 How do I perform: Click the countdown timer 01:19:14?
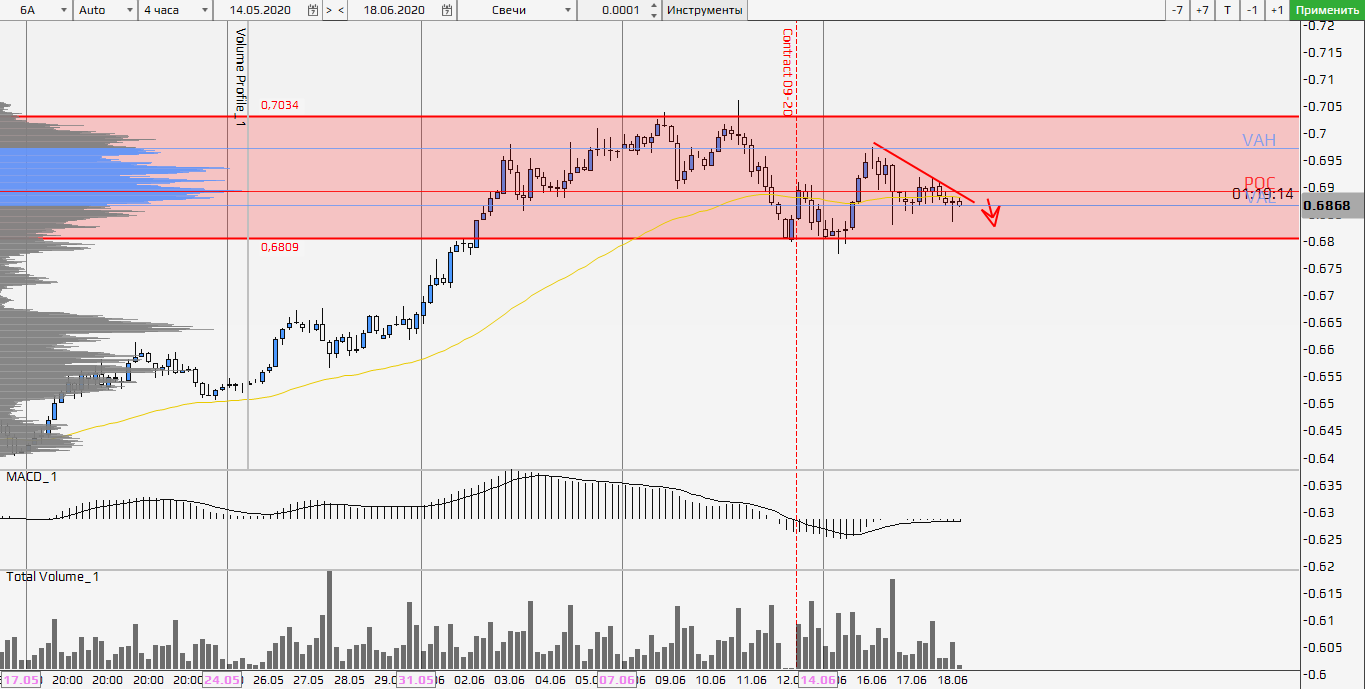coord(1263,193)
